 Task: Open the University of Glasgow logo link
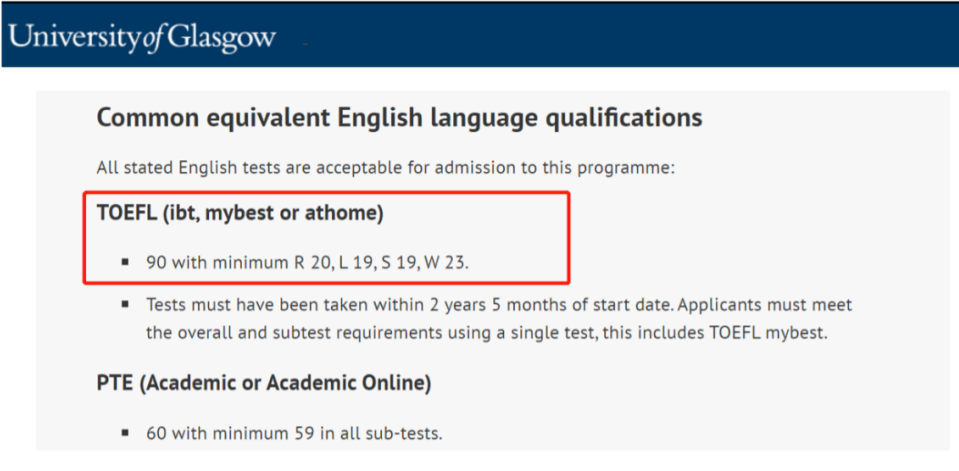pyautogui.click(x=143, y=38)
